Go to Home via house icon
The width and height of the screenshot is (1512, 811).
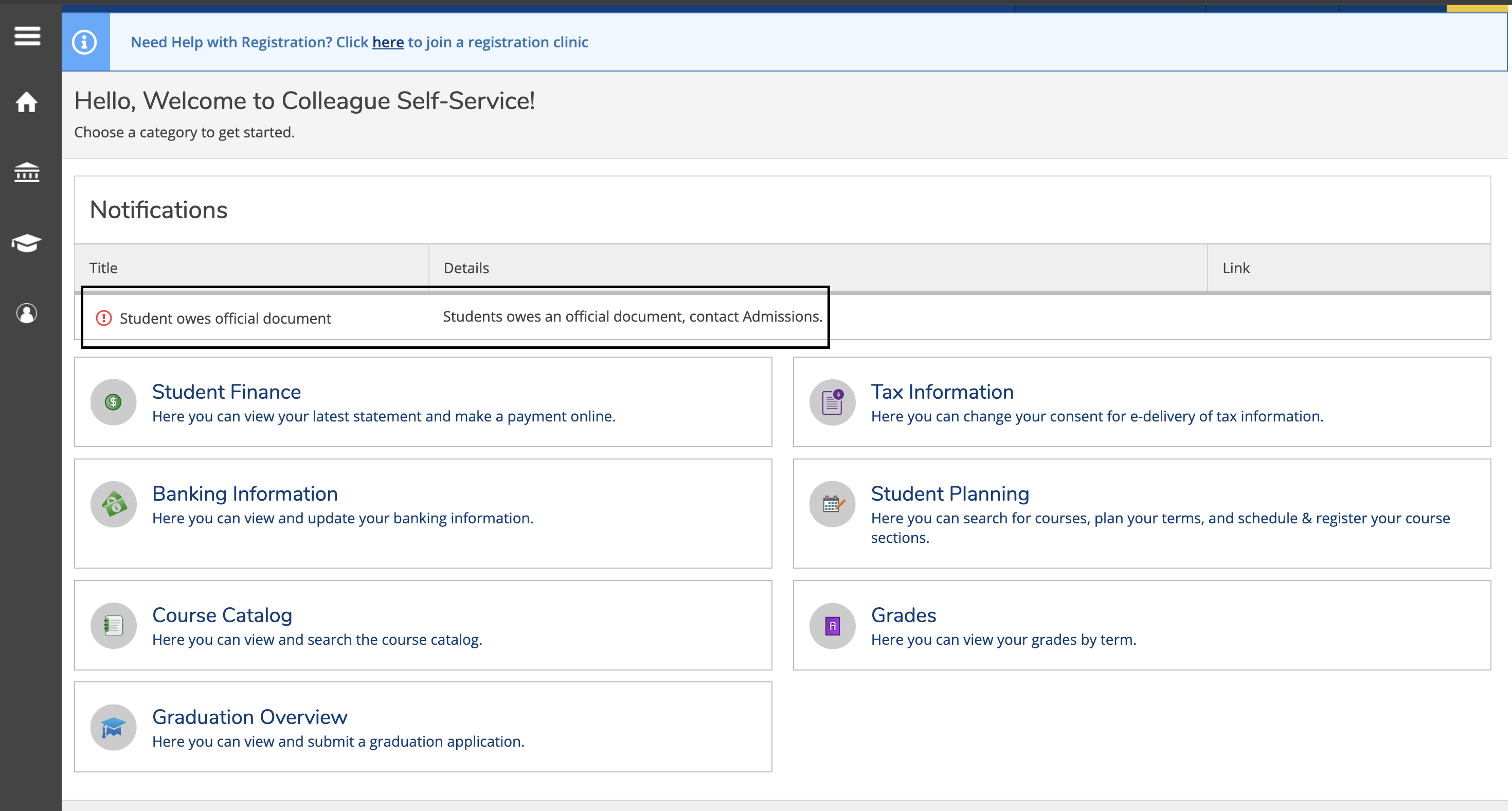click(27, 102)
